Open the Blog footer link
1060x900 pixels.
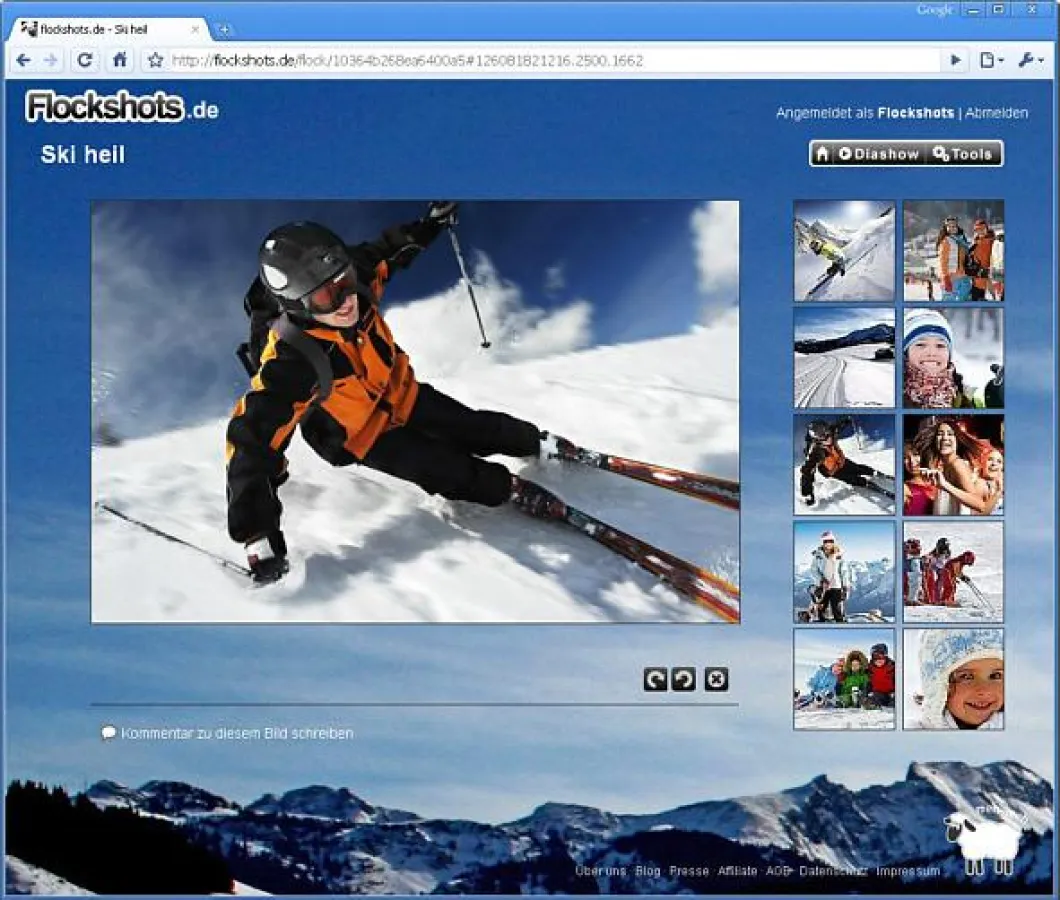648,871
